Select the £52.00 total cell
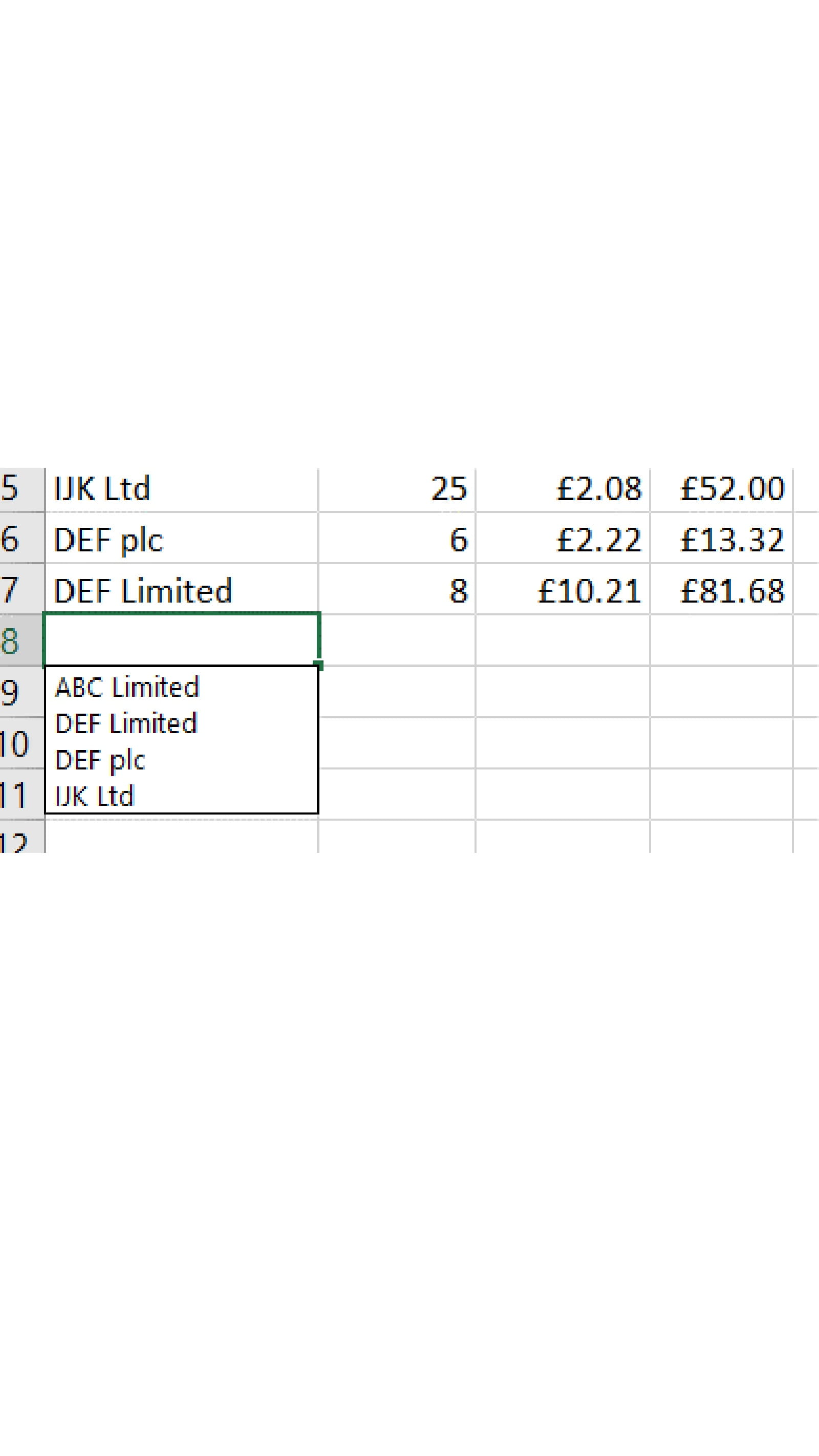The height and width of the screenshot is (1456, 819). [722, 488]
